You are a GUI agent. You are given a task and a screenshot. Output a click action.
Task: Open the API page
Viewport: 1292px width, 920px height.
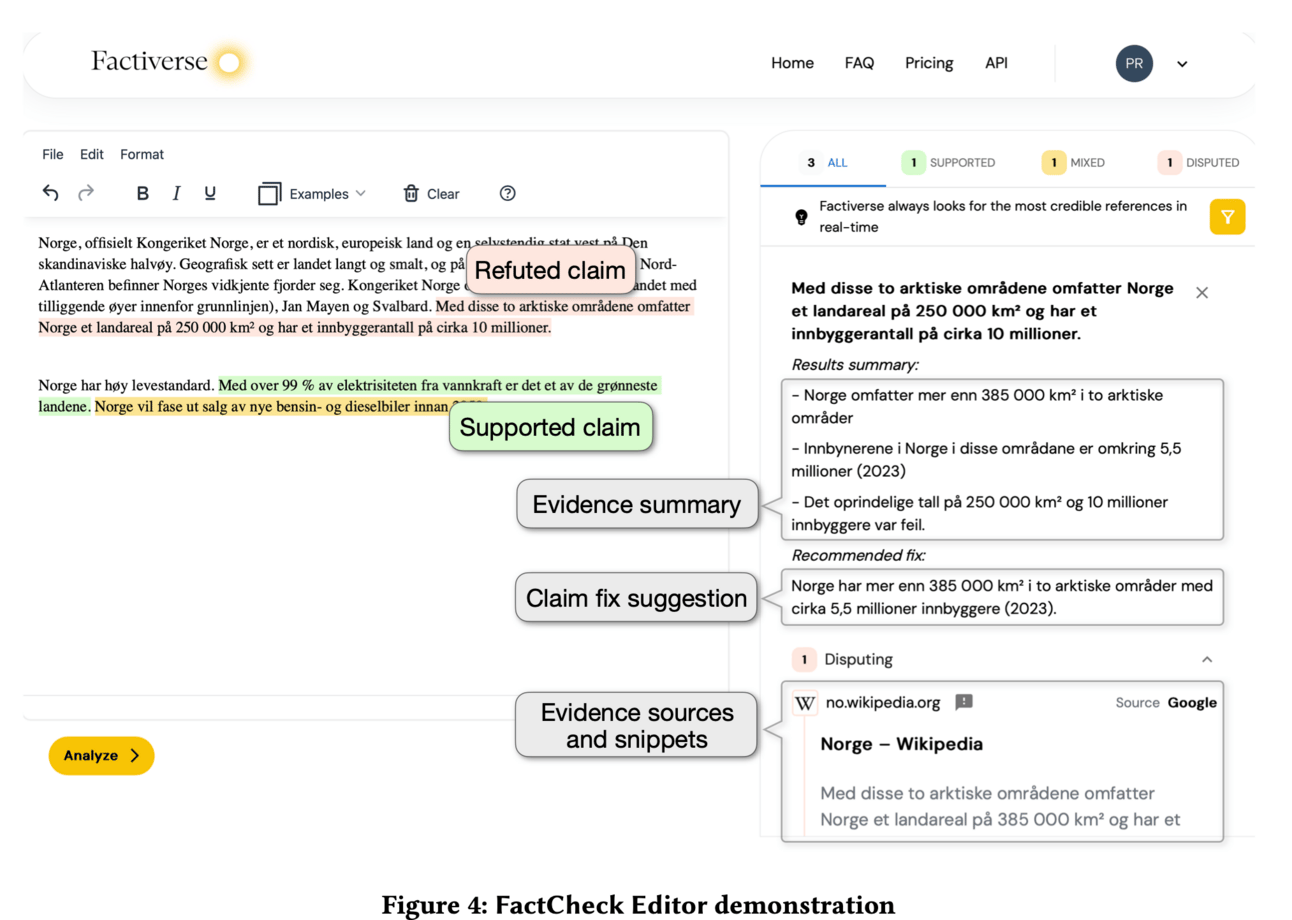996,63
